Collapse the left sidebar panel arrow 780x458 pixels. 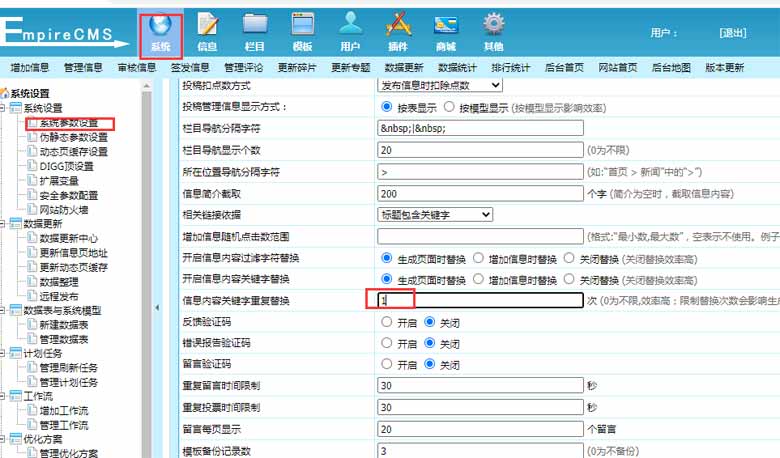click(157, 308)
